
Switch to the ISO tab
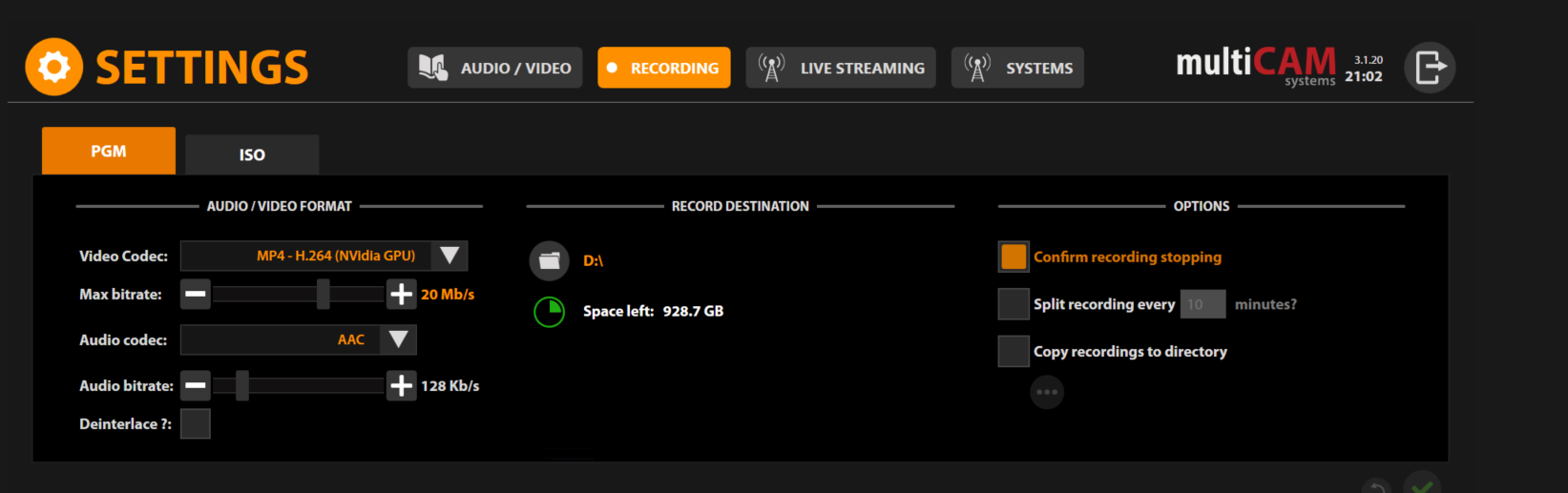tap(252, 154)
